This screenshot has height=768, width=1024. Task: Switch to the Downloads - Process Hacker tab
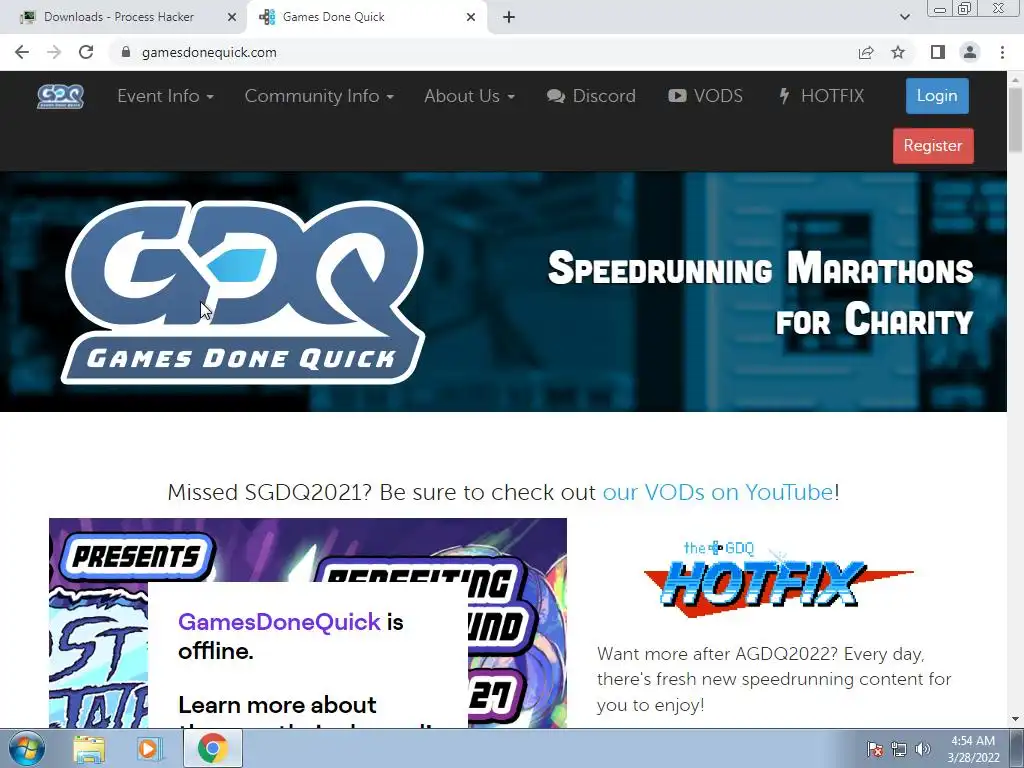point(123,17)
